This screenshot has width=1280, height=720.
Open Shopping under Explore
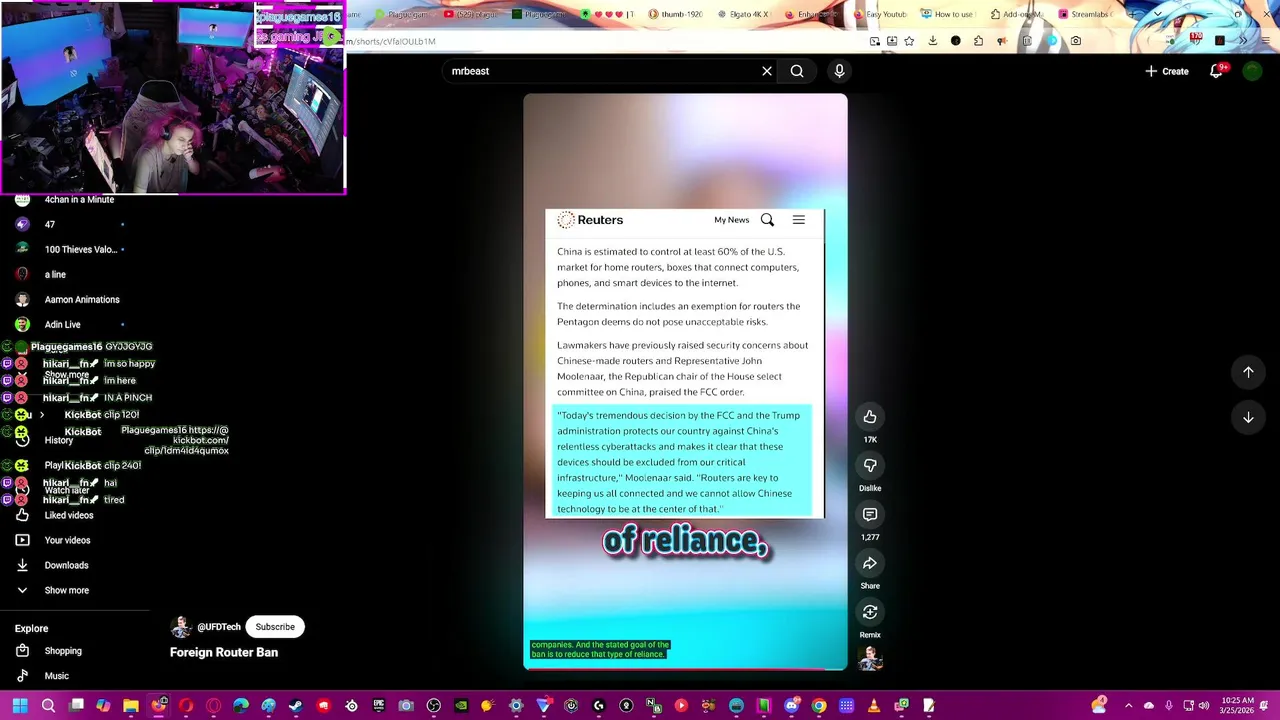click(63, 651)
